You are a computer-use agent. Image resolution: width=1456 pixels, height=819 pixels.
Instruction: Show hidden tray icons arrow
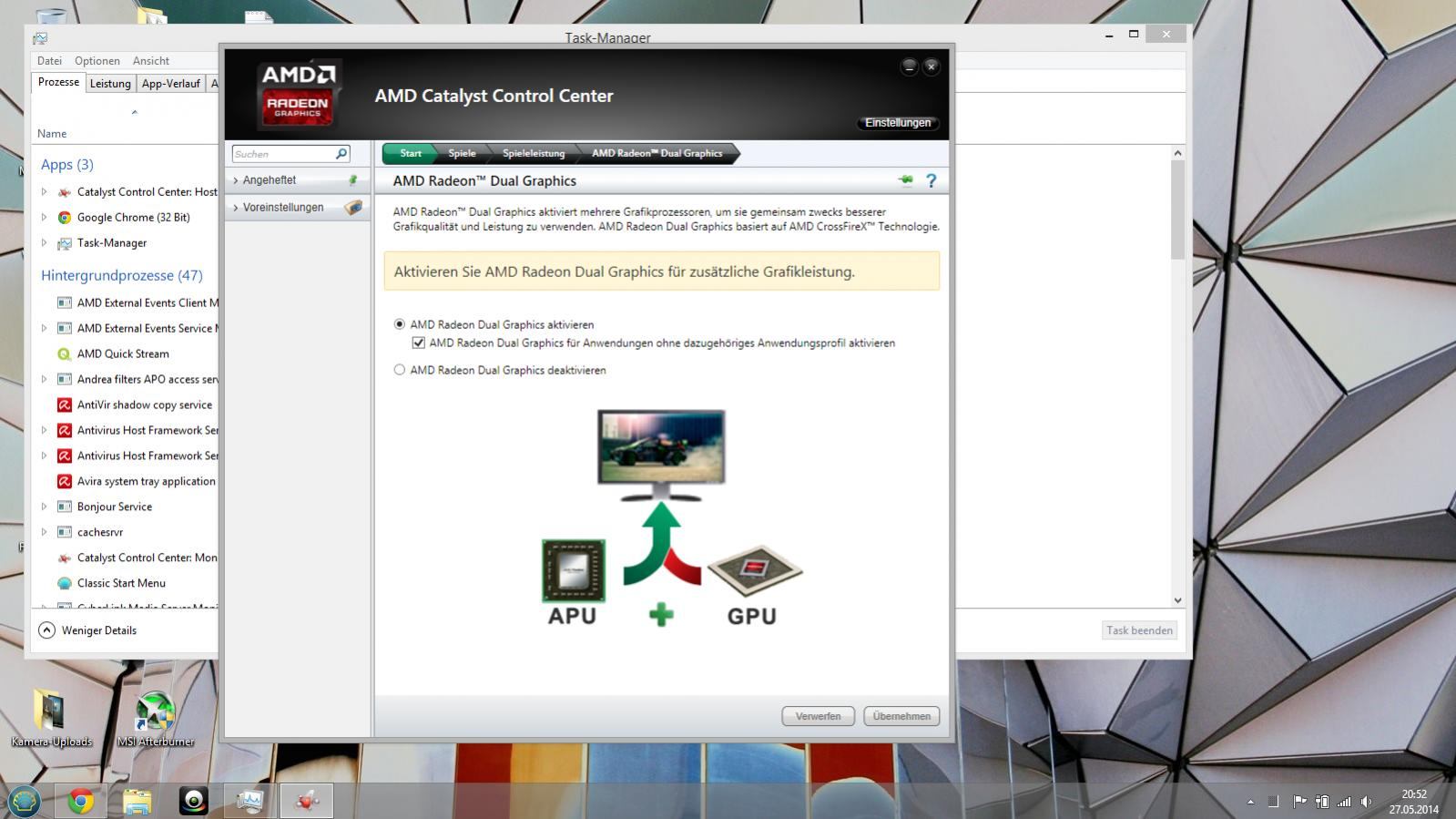click(x=1250, y=802)
